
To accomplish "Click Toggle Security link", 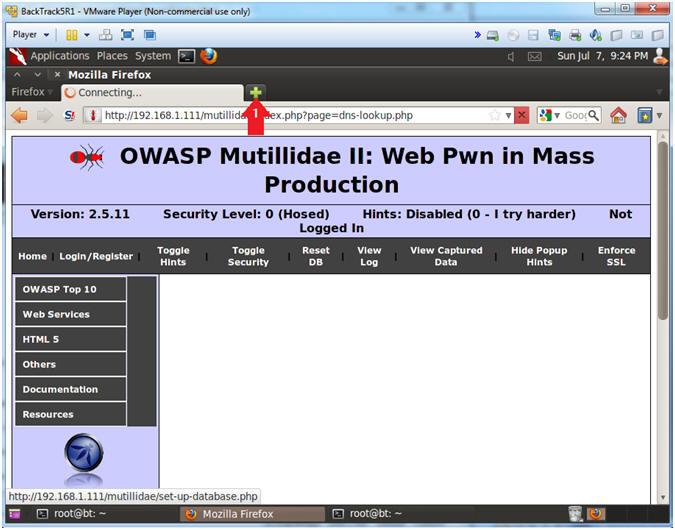I will (x=248, y=256).
